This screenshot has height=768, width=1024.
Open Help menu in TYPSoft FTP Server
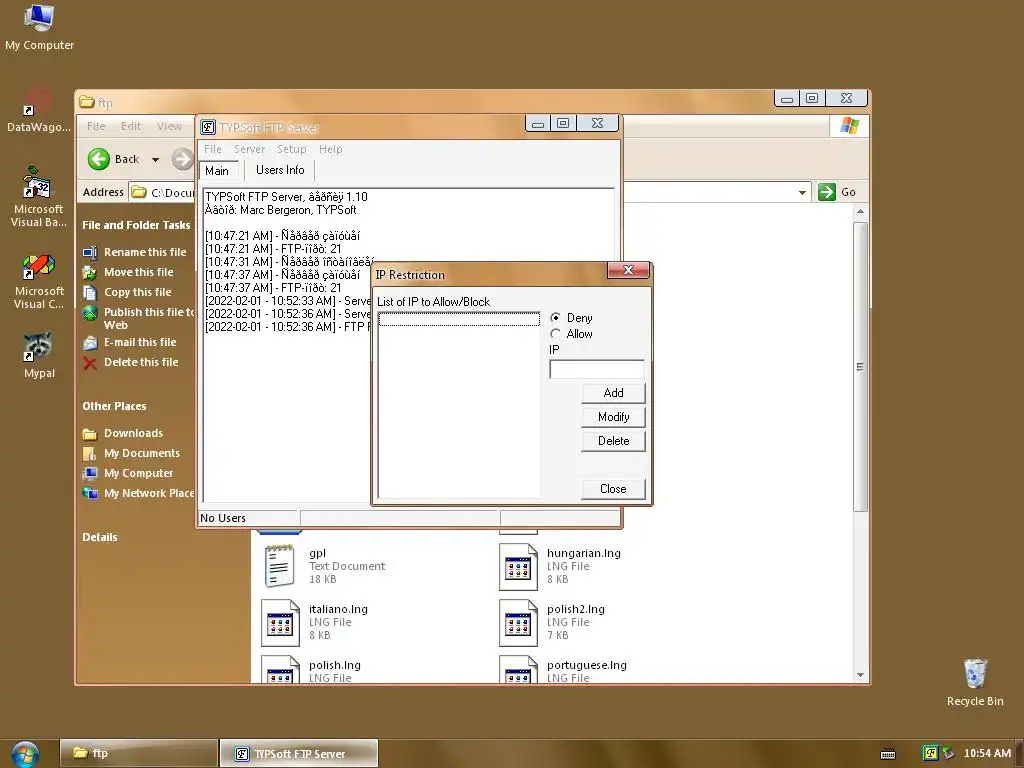[330, 149]
